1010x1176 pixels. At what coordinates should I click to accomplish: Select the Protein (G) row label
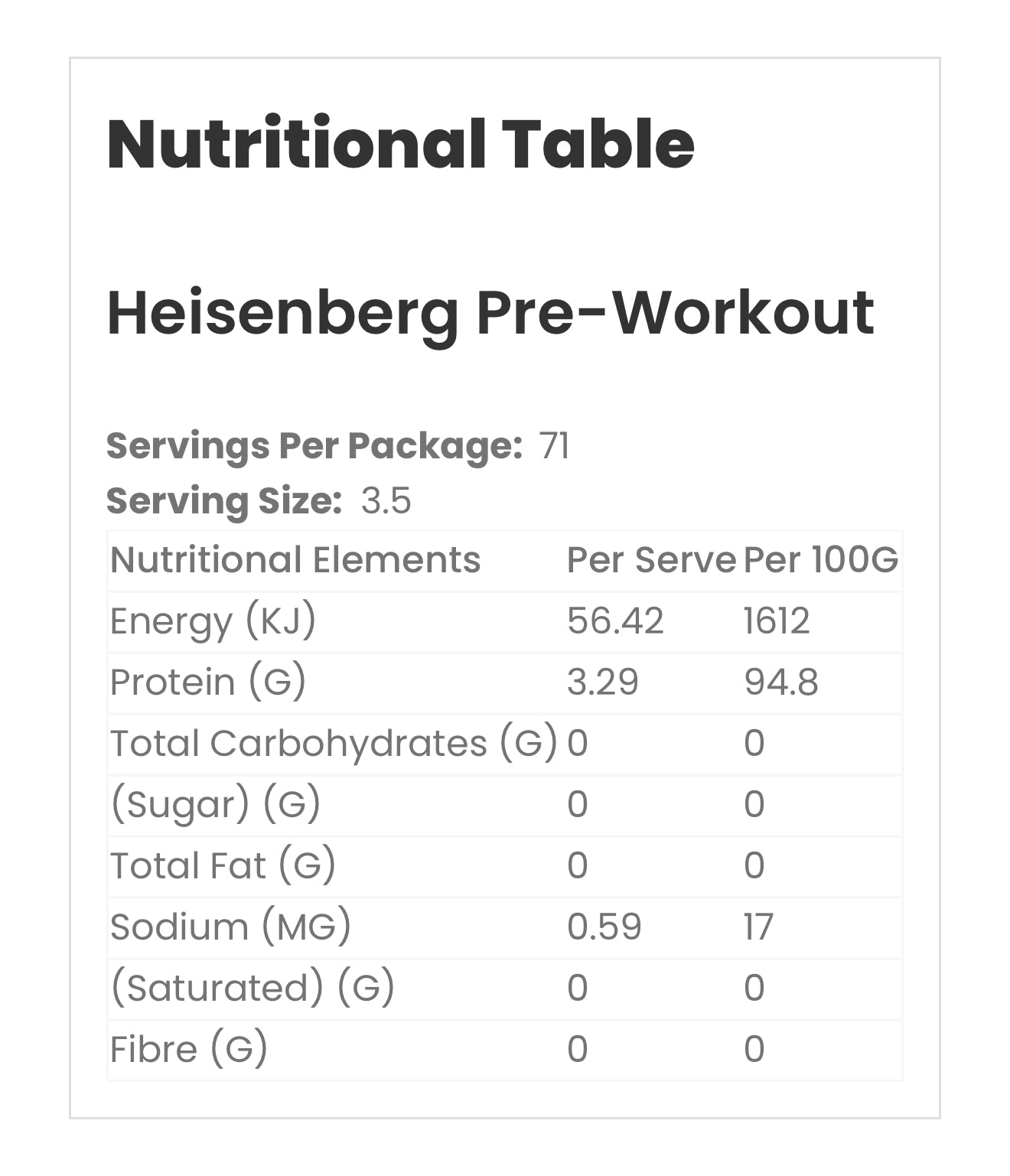tap(207, 682)
